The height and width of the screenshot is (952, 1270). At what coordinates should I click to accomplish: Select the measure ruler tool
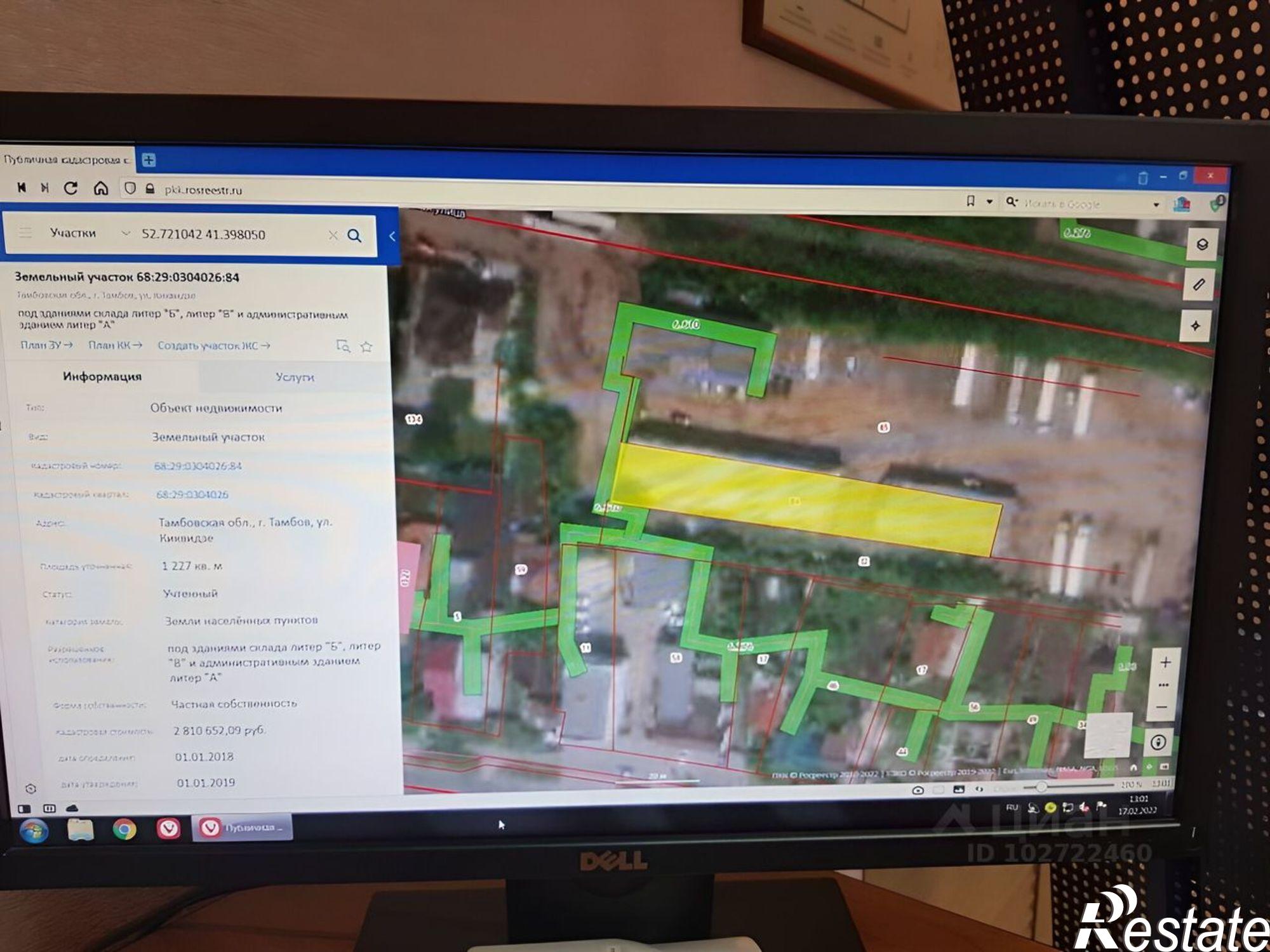(1199, 284)
